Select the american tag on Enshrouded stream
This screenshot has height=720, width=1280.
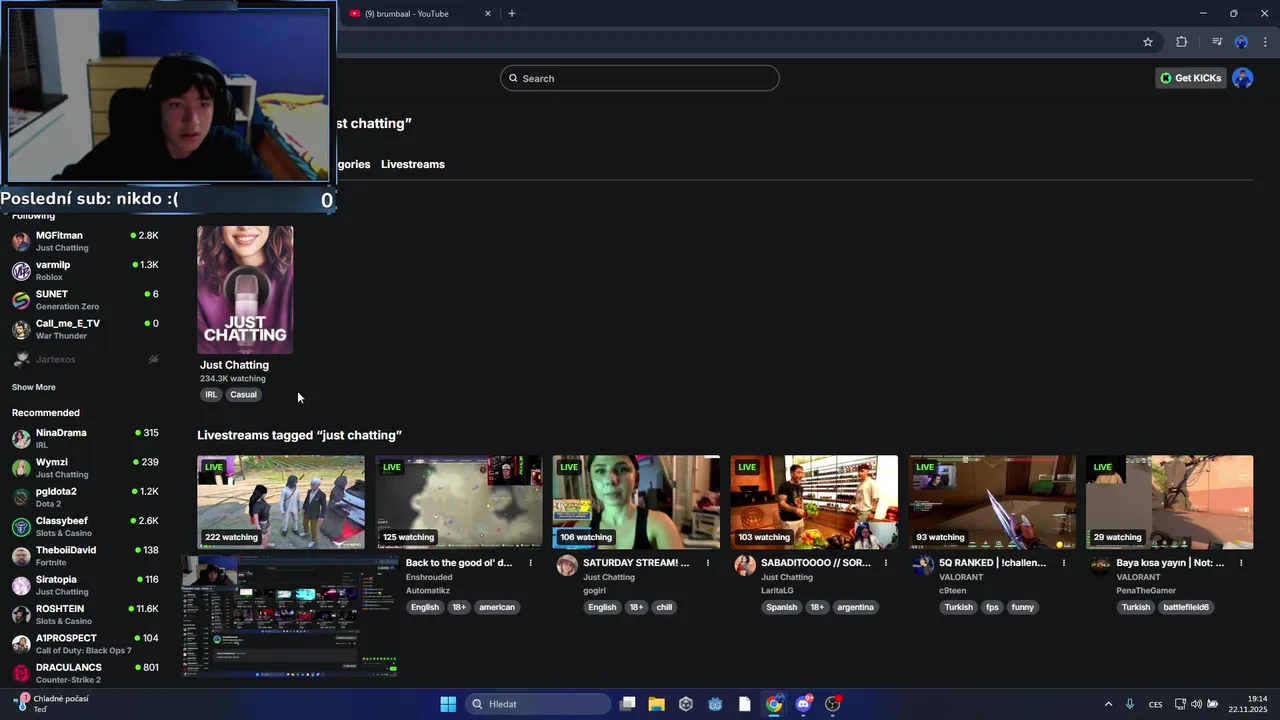coord(497,607)
